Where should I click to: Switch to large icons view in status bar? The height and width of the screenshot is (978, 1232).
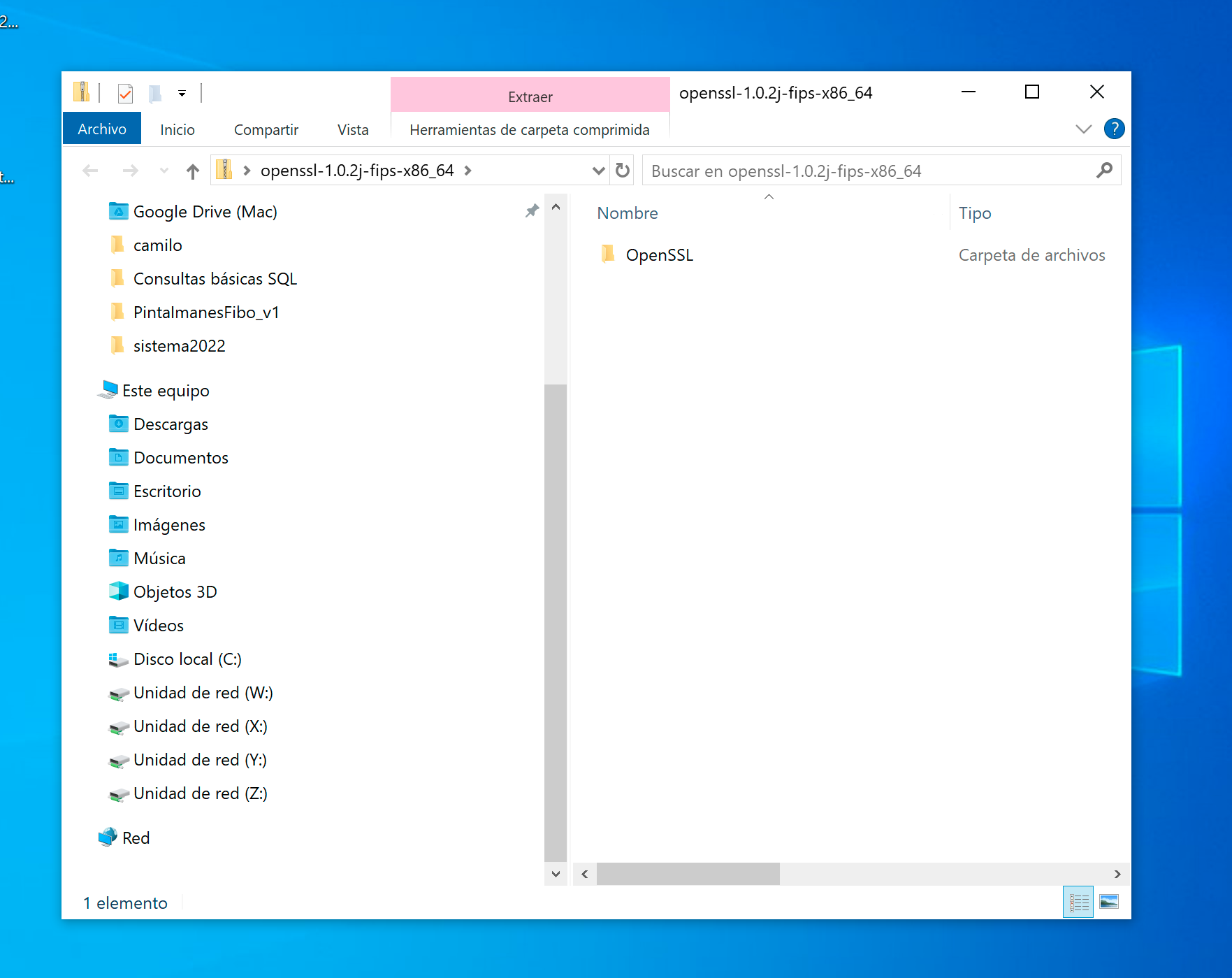click(1108, 902)
